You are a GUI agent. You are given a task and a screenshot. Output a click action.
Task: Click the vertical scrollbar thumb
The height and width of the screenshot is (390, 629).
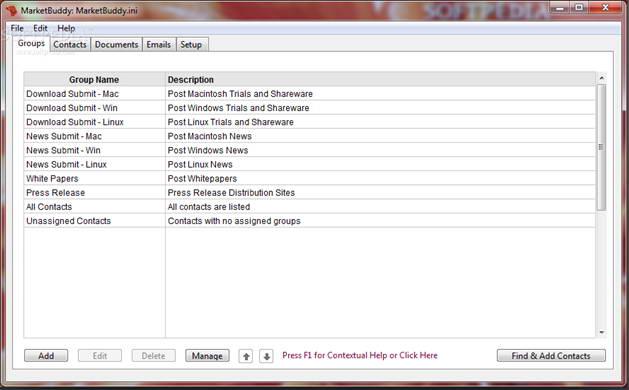click(601, 147)
